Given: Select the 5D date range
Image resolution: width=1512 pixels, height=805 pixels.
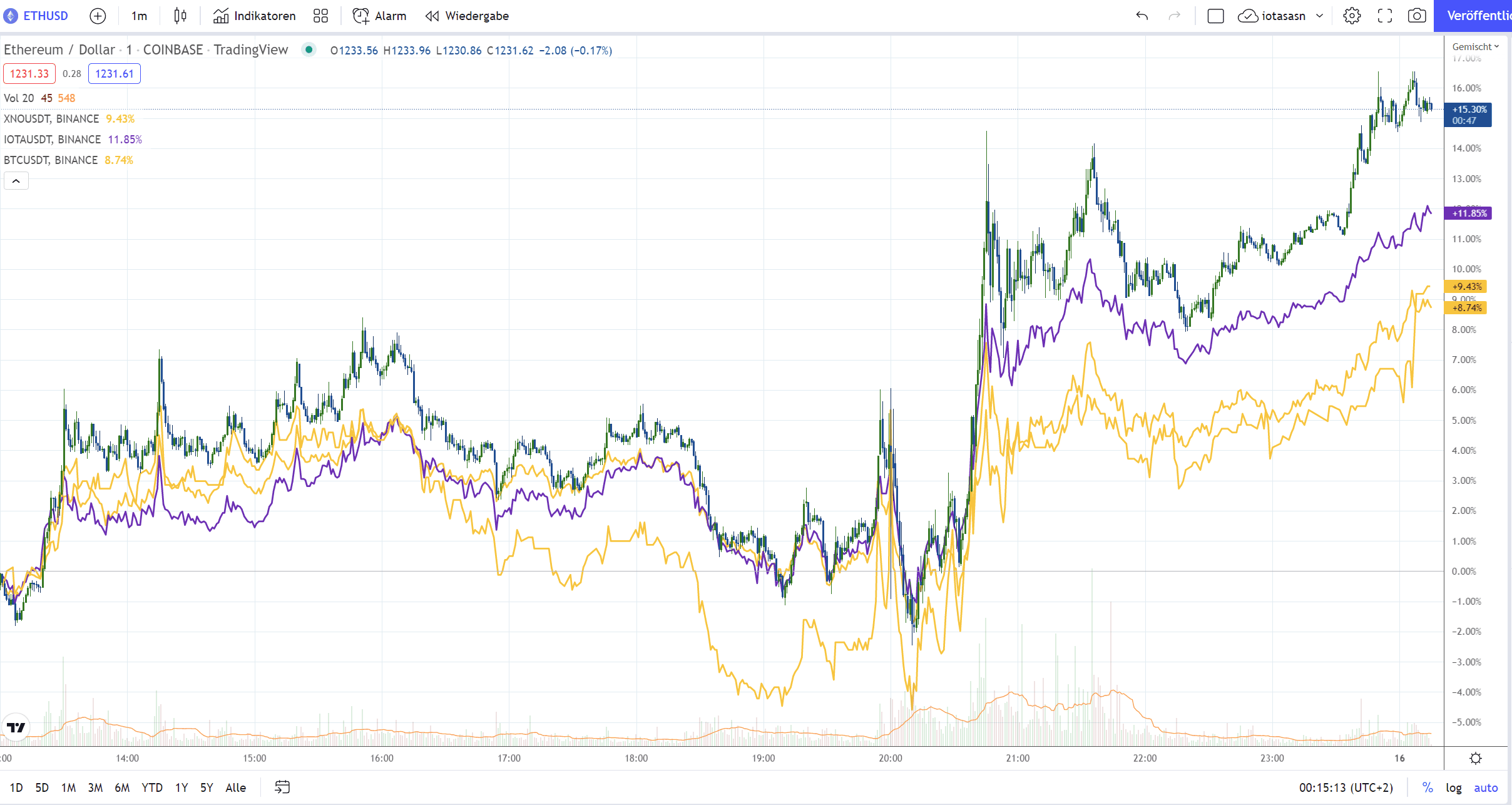Looking at the screenshot, I should (x=42, y=787).
